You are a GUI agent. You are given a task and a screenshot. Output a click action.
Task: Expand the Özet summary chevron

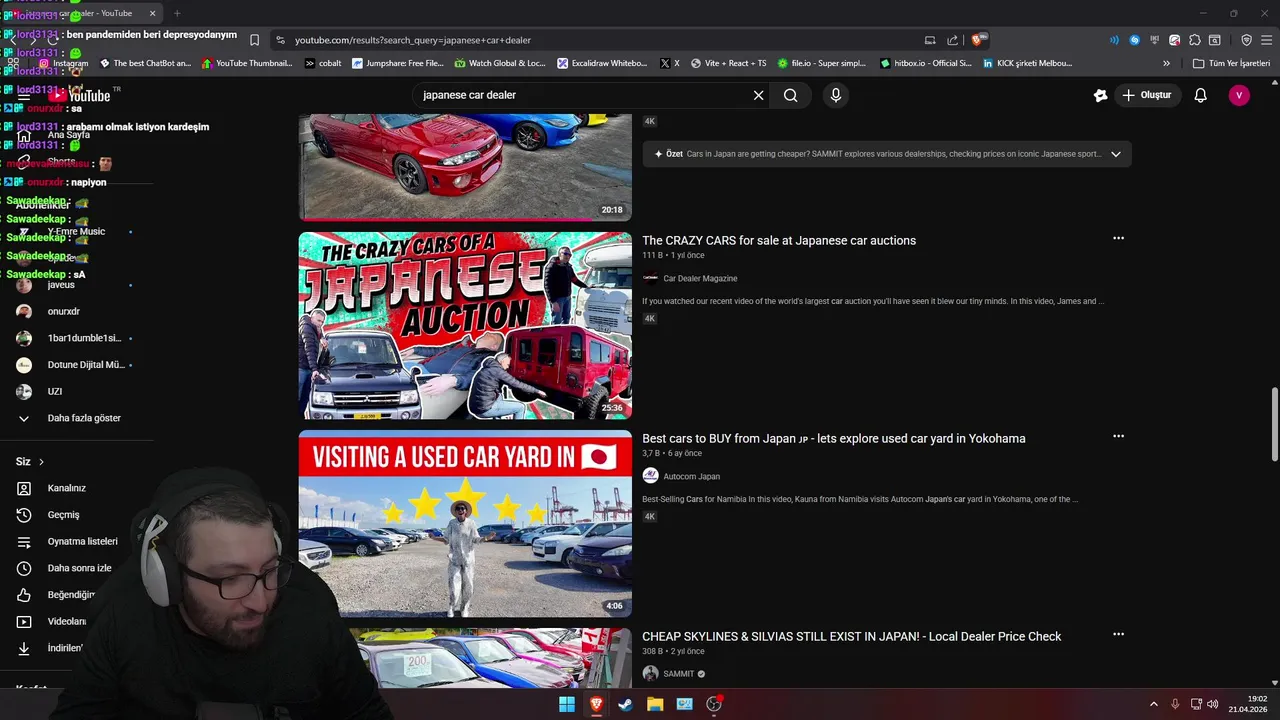1116,154
